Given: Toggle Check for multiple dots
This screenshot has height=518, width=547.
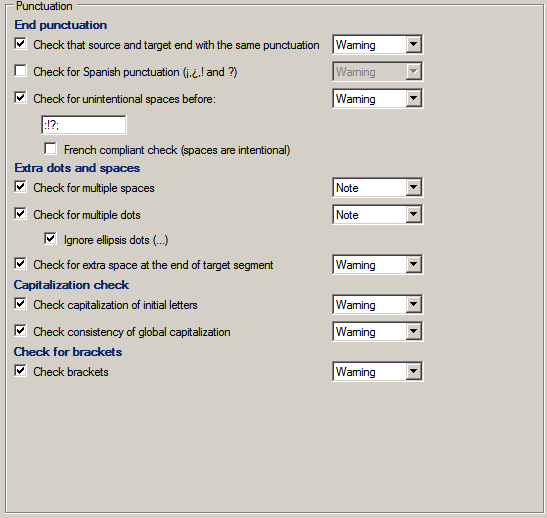Looking at the screenshot, I should click(20, 213).
